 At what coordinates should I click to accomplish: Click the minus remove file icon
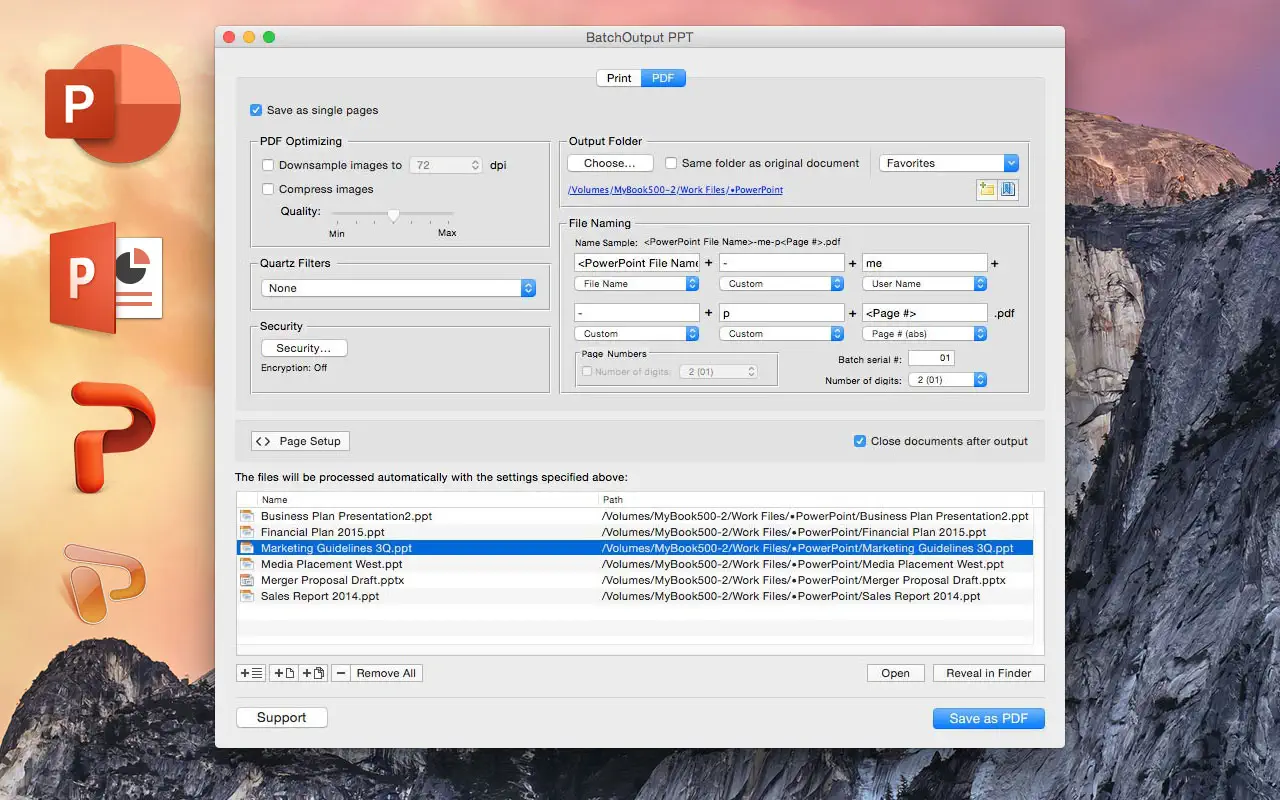point(342,673)
